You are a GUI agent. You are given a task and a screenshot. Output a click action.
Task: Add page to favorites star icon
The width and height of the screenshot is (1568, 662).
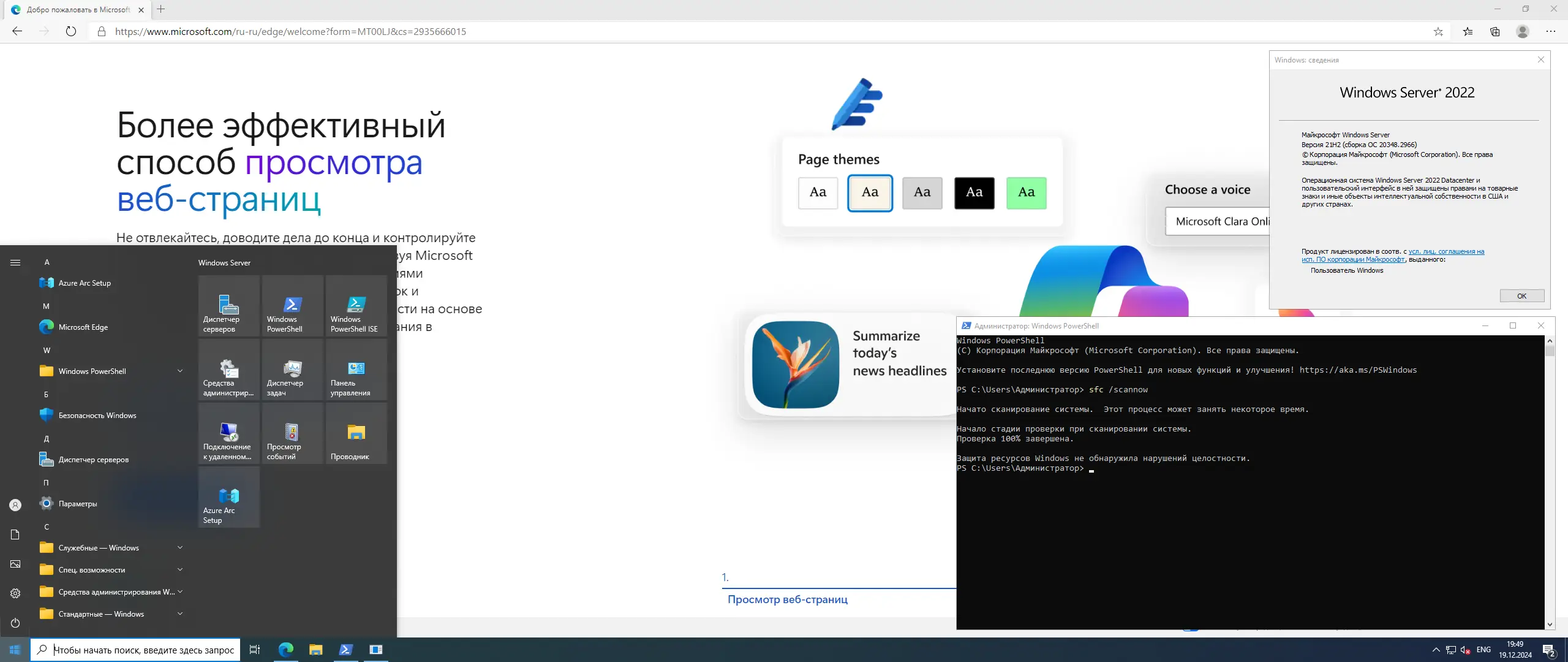[x=1438, y=31]
